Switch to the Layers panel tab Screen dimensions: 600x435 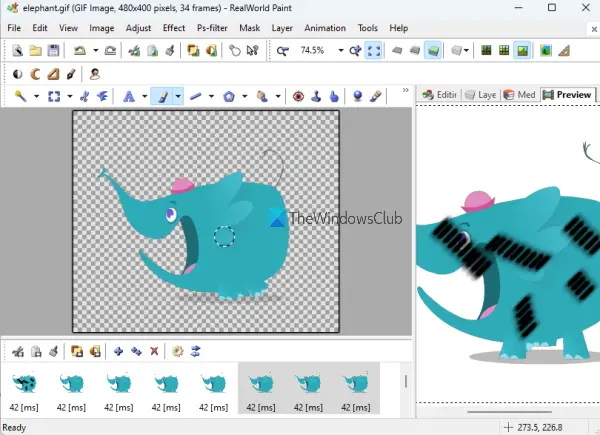coord(481,94)
